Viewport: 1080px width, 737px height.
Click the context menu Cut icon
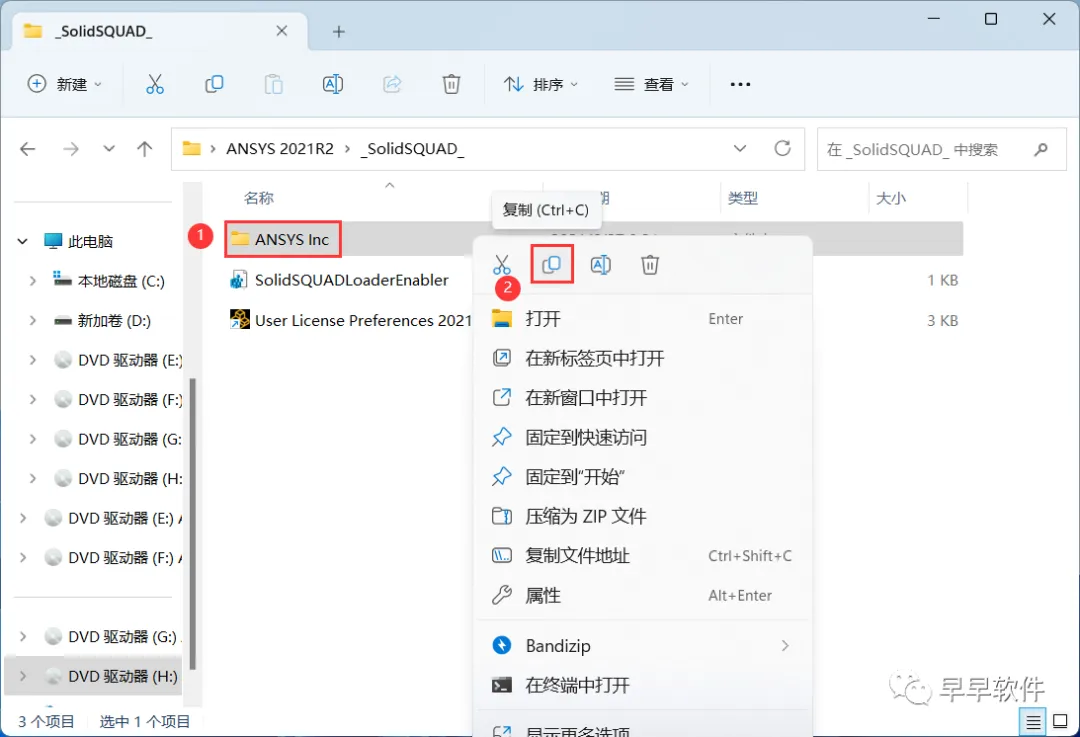click(x=502, y=264)
